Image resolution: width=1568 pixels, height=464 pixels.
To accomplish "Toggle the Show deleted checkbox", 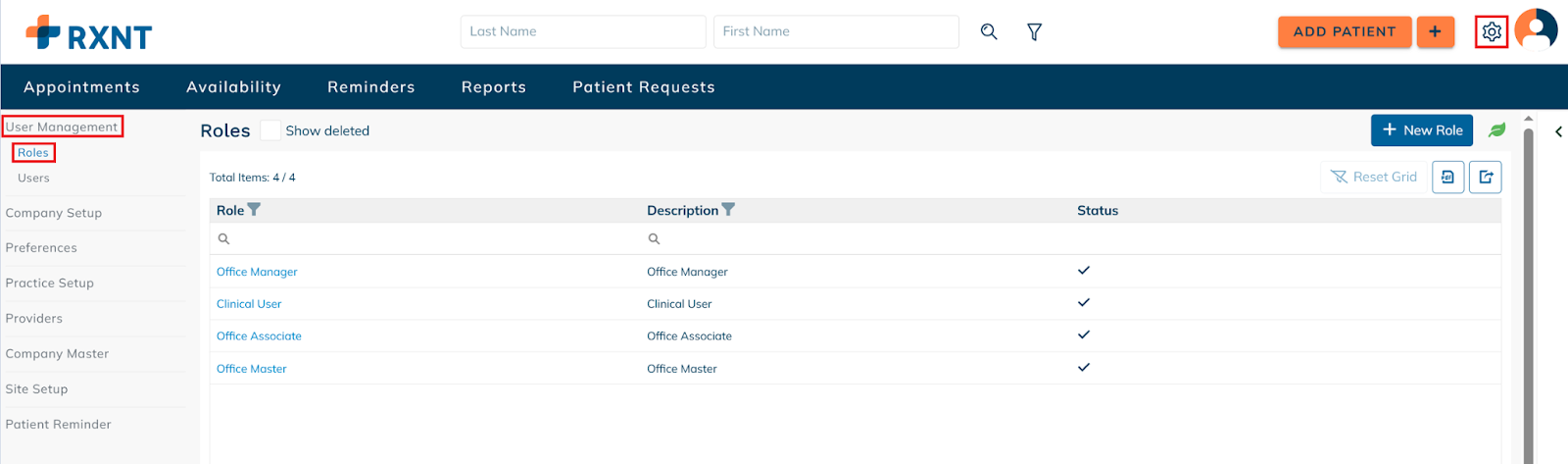I will click(270, 130).
